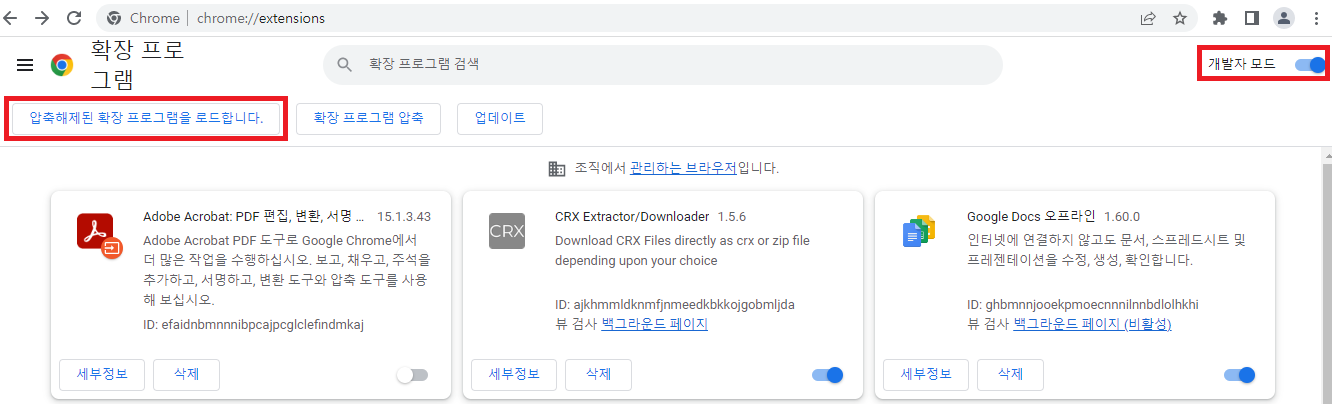Click the ID ghbmnnjooekpmoecnnnilnnbdlolhkhi text
The height and width of the screenshot is (404, 1332).
[x=1083, y=304]
